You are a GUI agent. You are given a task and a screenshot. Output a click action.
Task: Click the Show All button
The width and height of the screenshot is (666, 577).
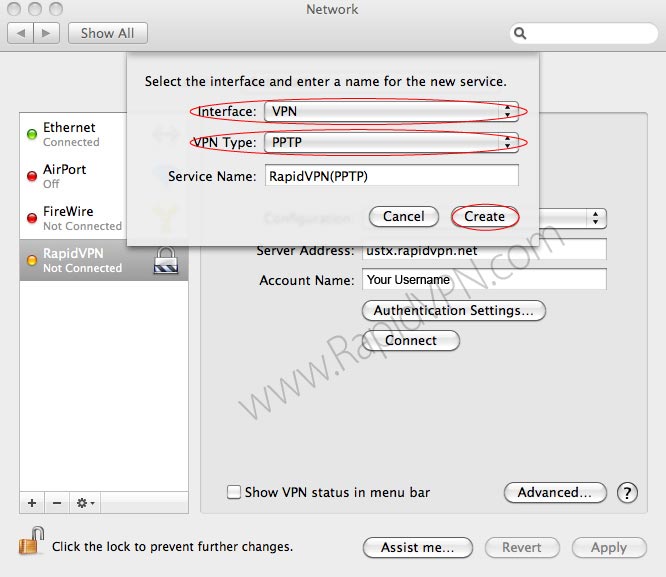[x=108, y=33]
